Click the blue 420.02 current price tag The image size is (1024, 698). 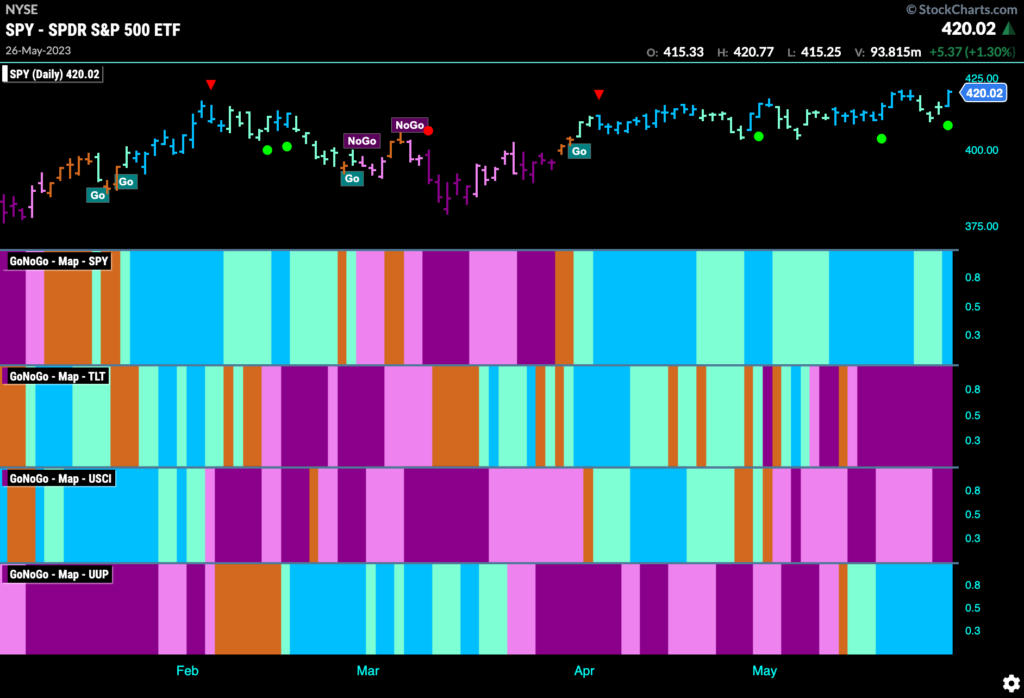(x=984, y=93)
